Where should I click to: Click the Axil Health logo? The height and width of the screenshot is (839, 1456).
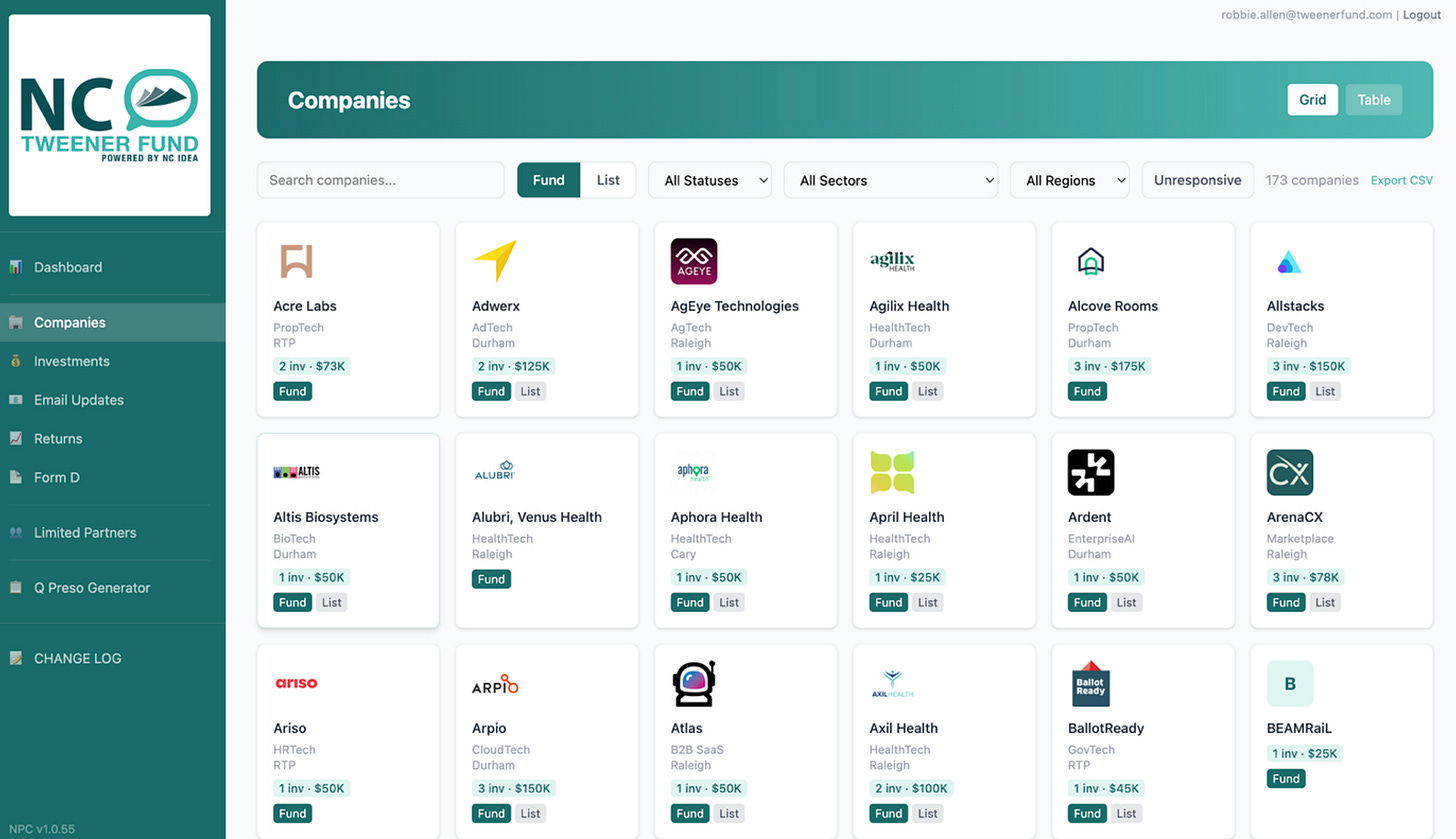click(x=892, y=683)
